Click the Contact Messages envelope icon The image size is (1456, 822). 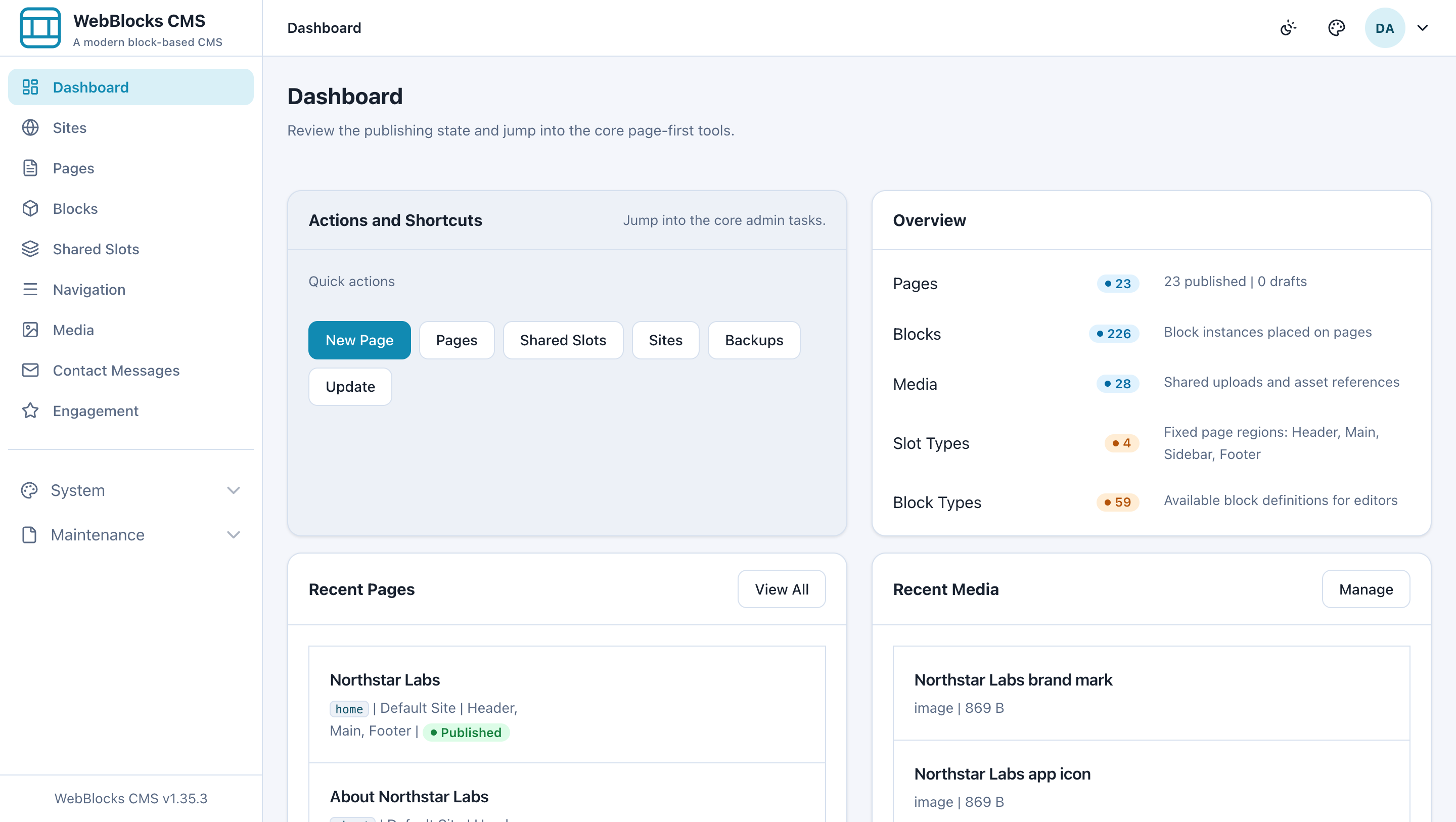[x=30, y=370]
